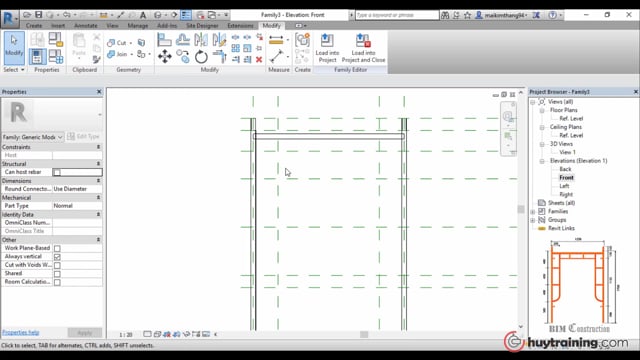Click the Detail Level icon in view control bar
The height and width of the screenshot is (360, 640).
[x=147, y=334]
